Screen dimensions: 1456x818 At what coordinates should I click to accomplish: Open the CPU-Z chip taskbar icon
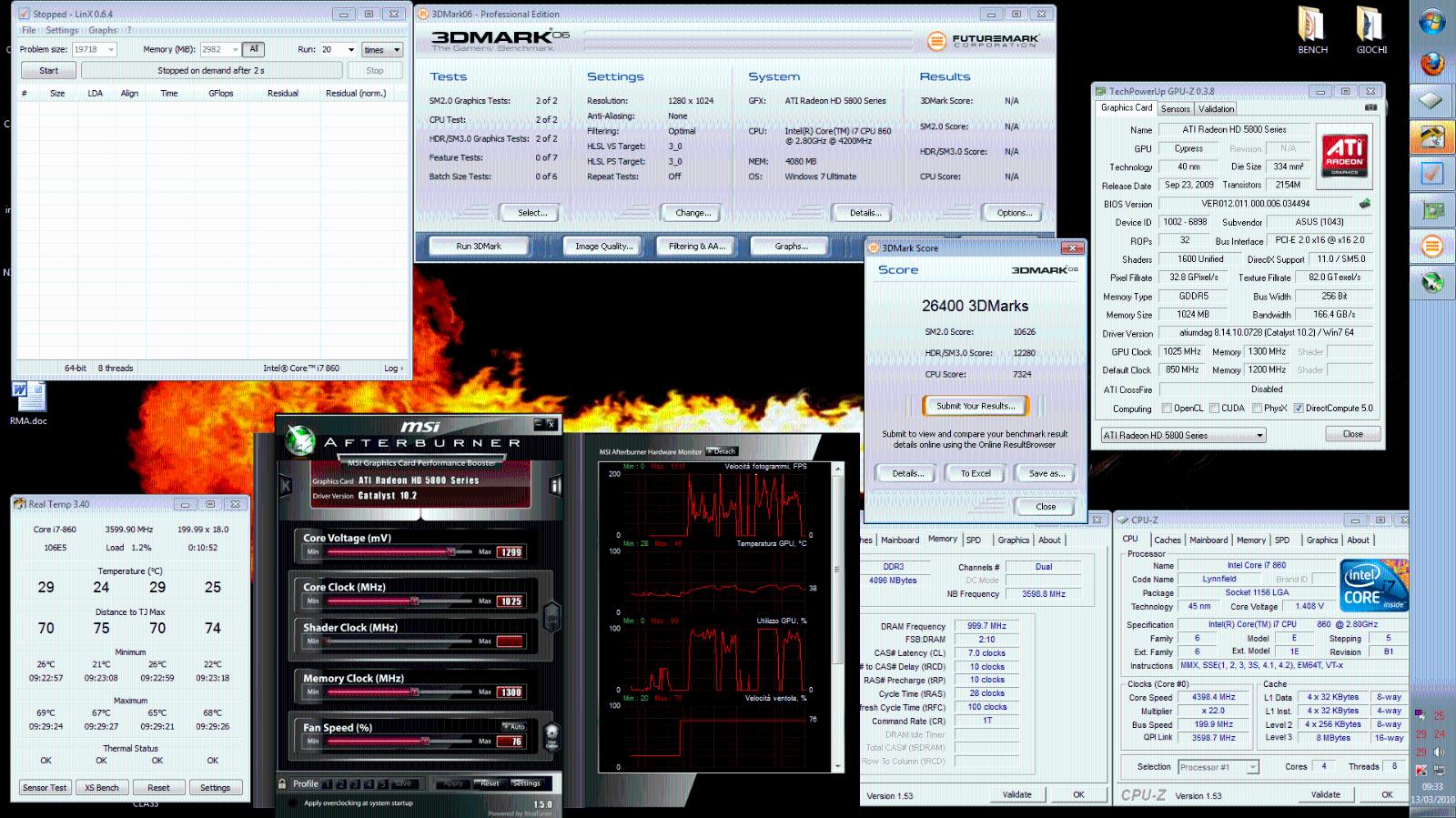click(x=1432, y=100)
